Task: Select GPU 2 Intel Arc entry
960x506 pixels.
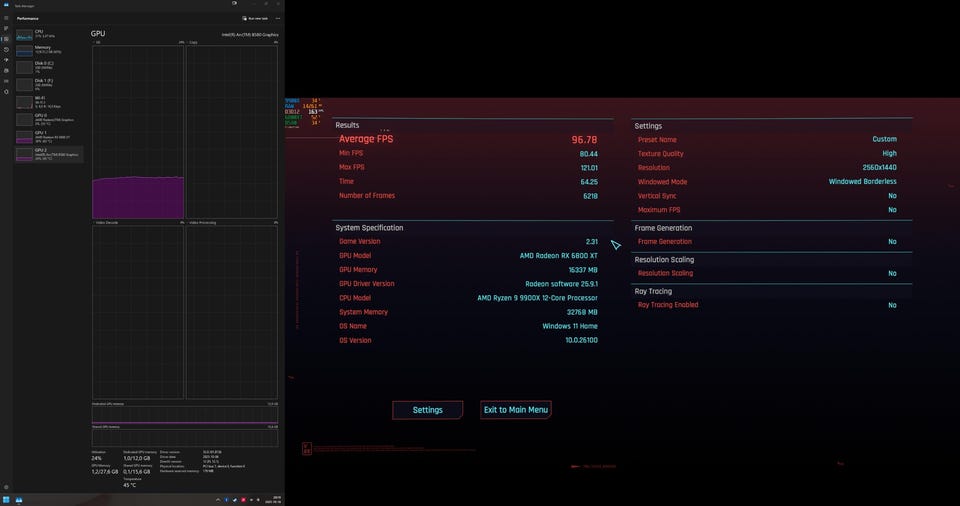Action: point(49,154)
